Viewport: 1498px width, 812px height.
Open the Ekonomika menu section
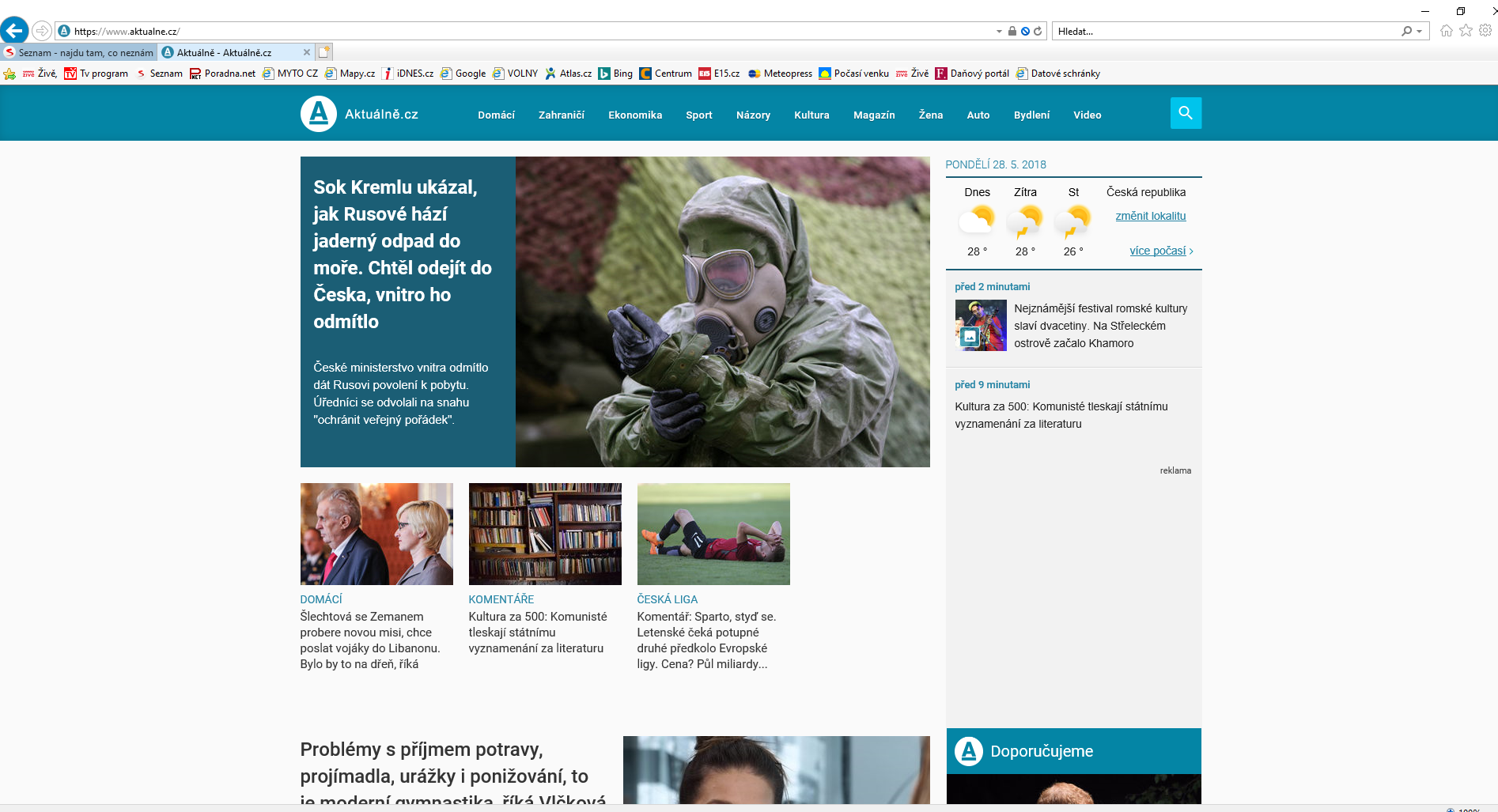point(634,115)
